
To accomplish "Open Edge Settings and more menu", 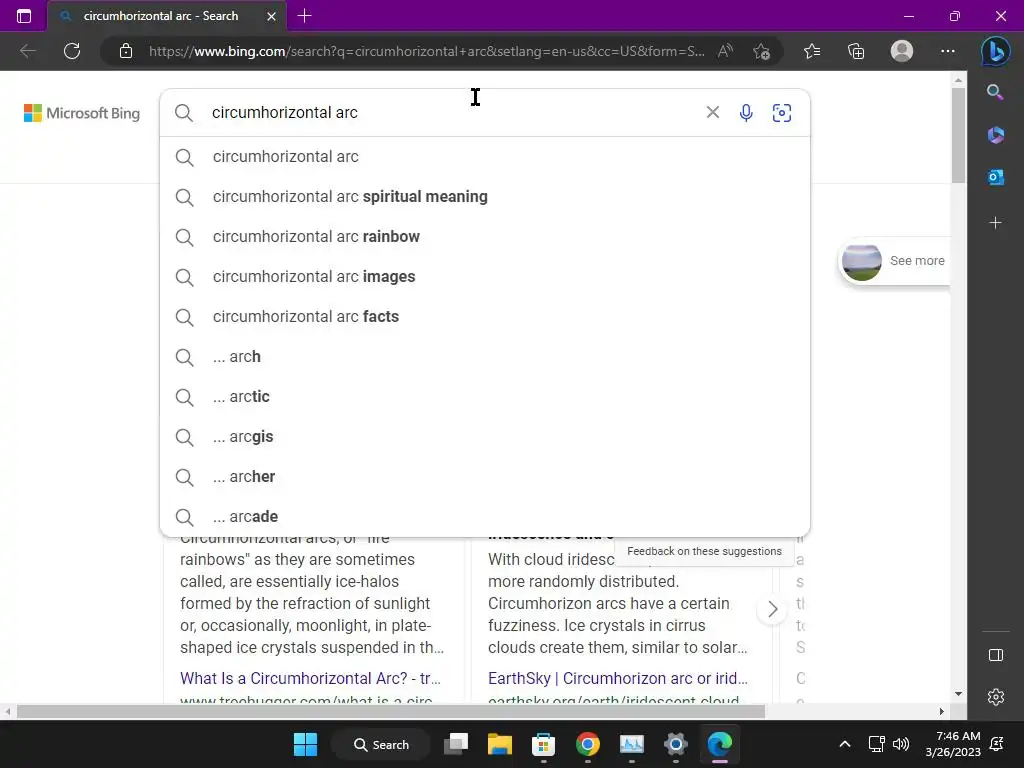I will [948, 51].
